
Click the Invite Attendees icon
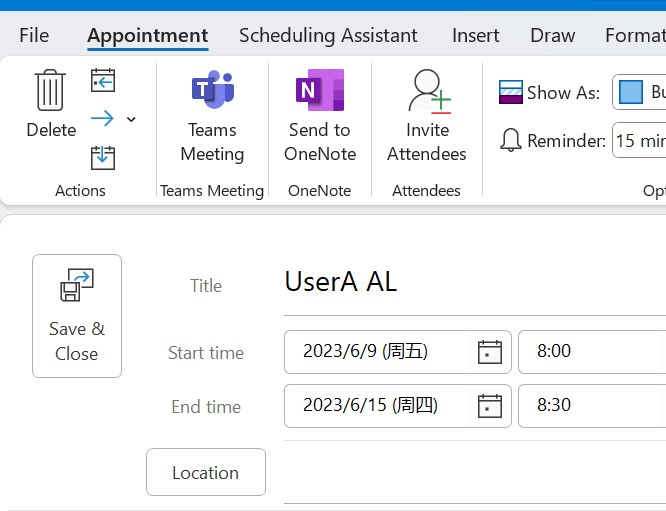tap(429, 91)
